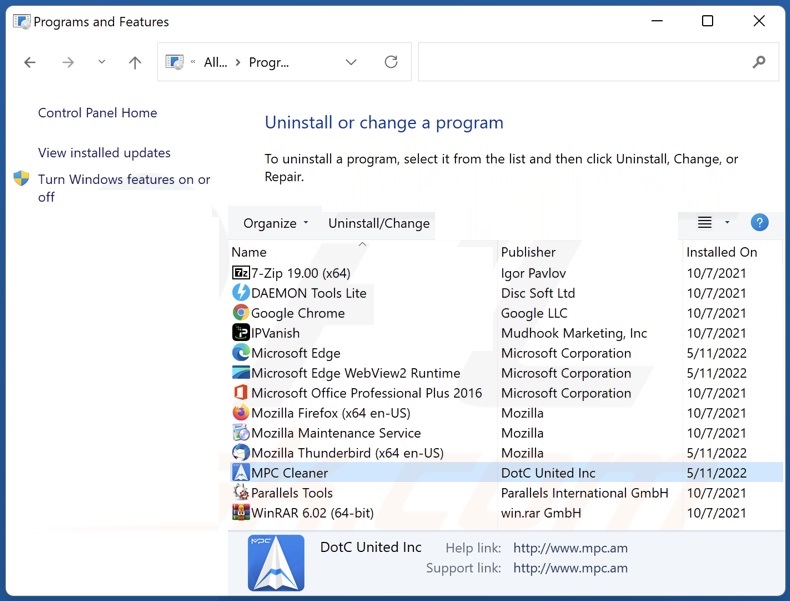Go back with the left arrow
The image size is (790, 601).
30,62
